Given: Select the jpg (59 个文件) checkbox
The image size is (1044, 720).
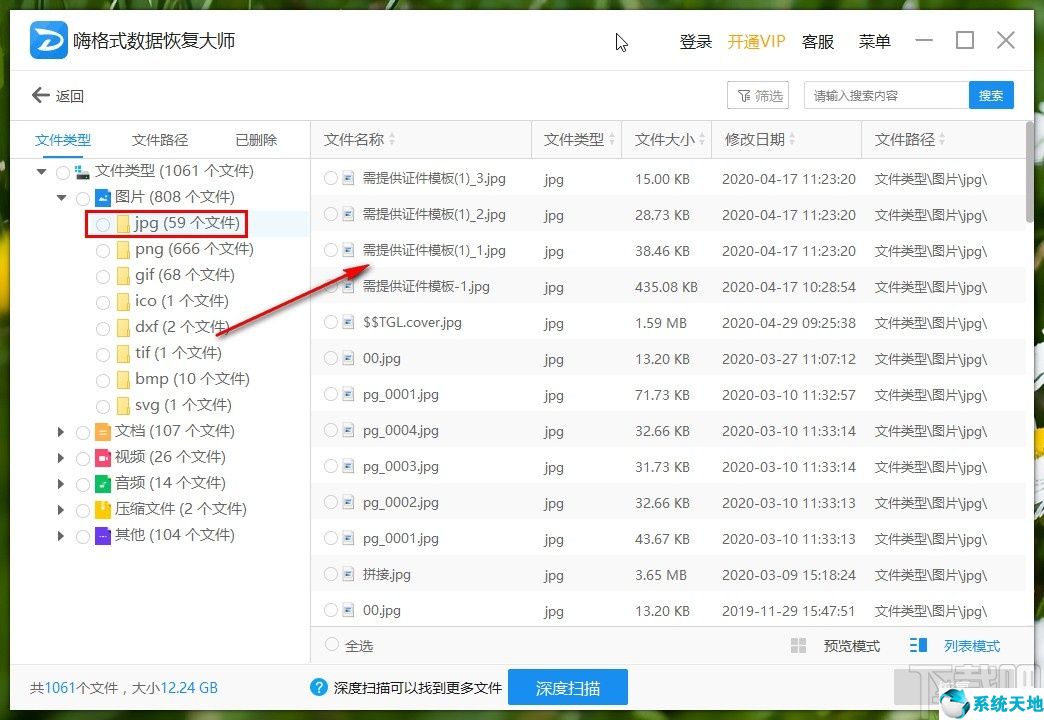Looking at the screenshot, I should point(103,223).
